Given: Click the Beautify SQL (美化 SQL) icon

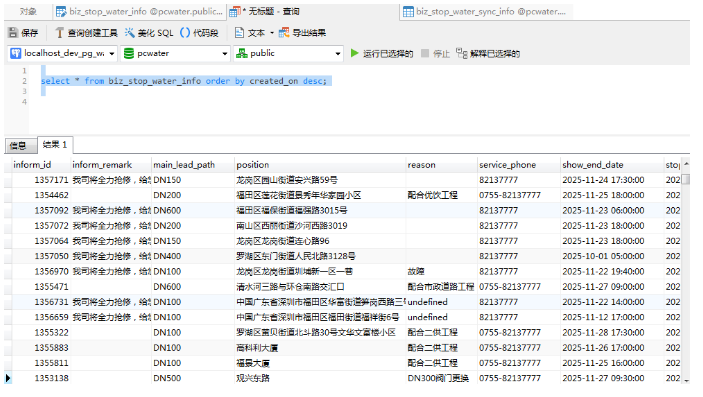Looking at the screenshot, I should click(x=130, y=33).
